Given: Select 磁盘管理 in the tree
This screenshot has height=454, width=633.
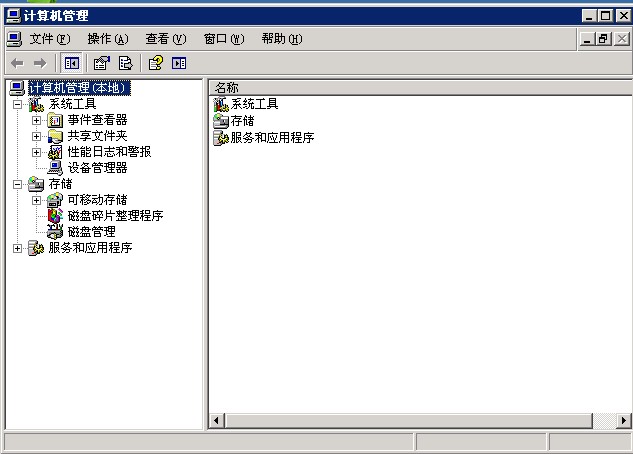Looking at the screenshot, I should tap(92, 232).
